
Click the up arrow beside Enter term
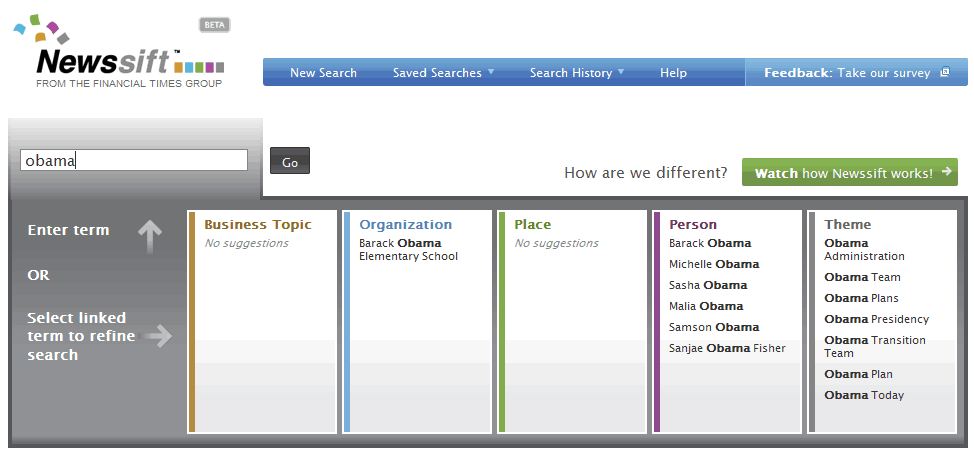click(149, 236)
